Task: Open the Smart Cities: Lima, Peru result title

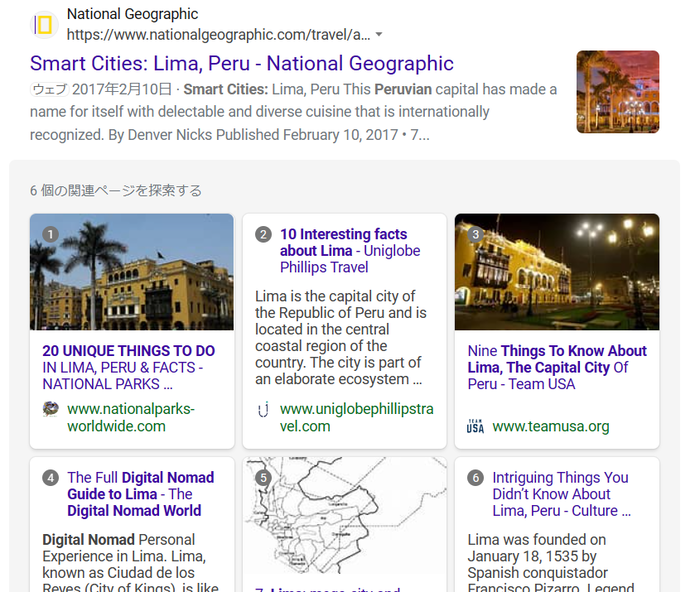Action: [242, 63]
